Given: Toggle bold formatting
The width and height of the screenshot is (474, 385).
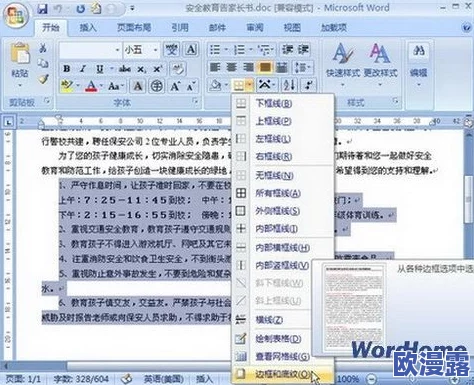Looking at the screenshot, I should [x=67, y=69].
